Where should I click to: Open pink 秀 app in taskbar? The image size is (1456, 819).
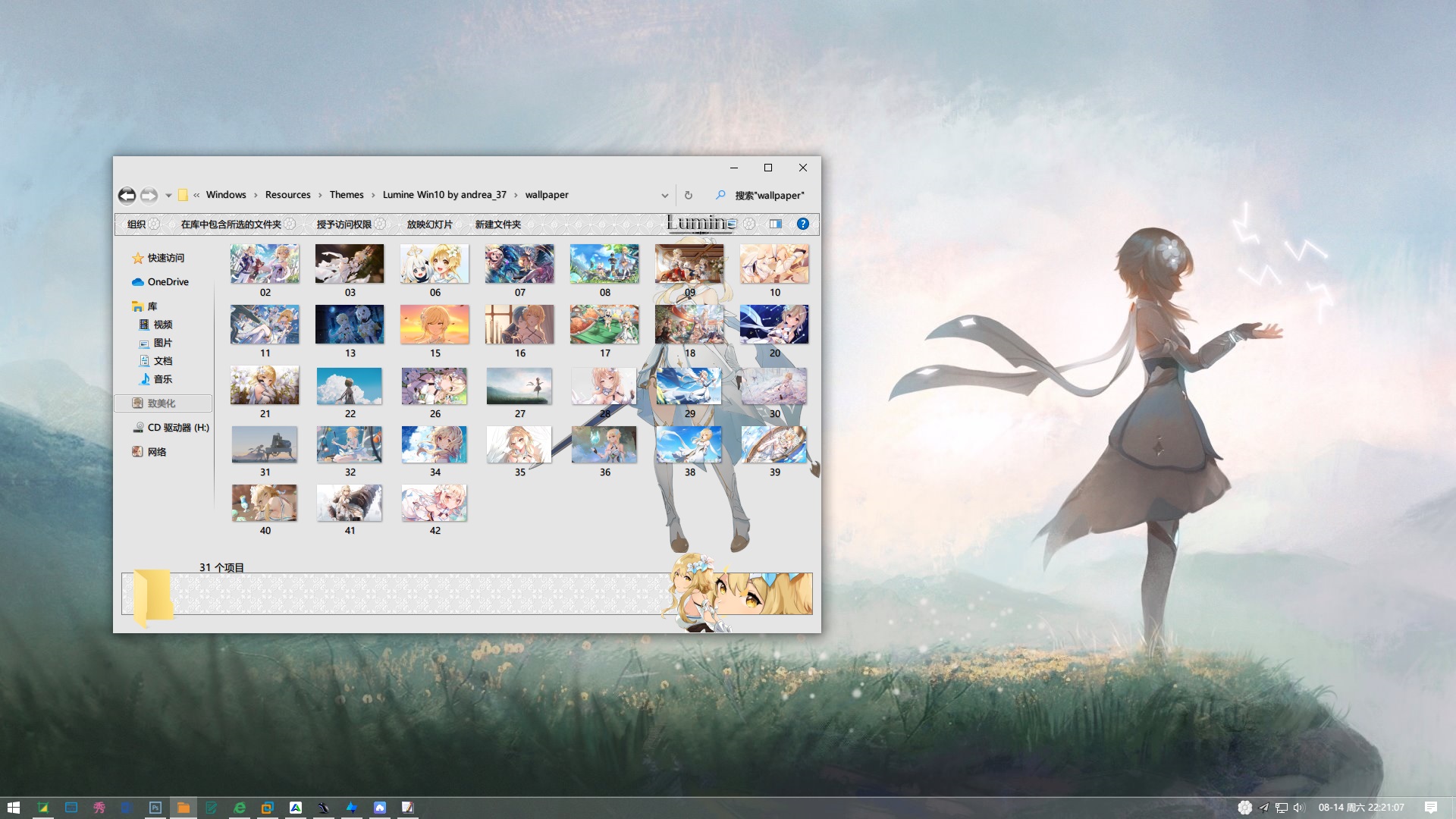(99, 808)
